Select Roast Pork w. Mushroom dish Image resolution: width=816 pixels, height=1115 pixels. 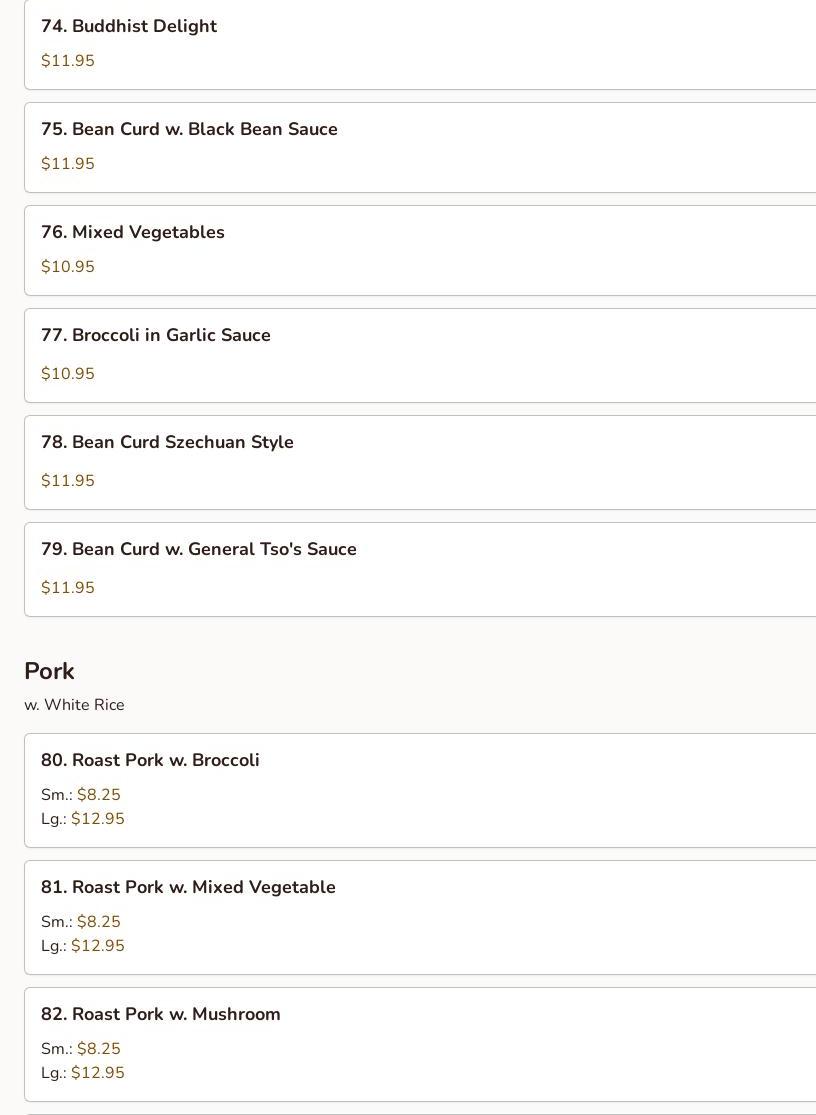pos(160,1015)
